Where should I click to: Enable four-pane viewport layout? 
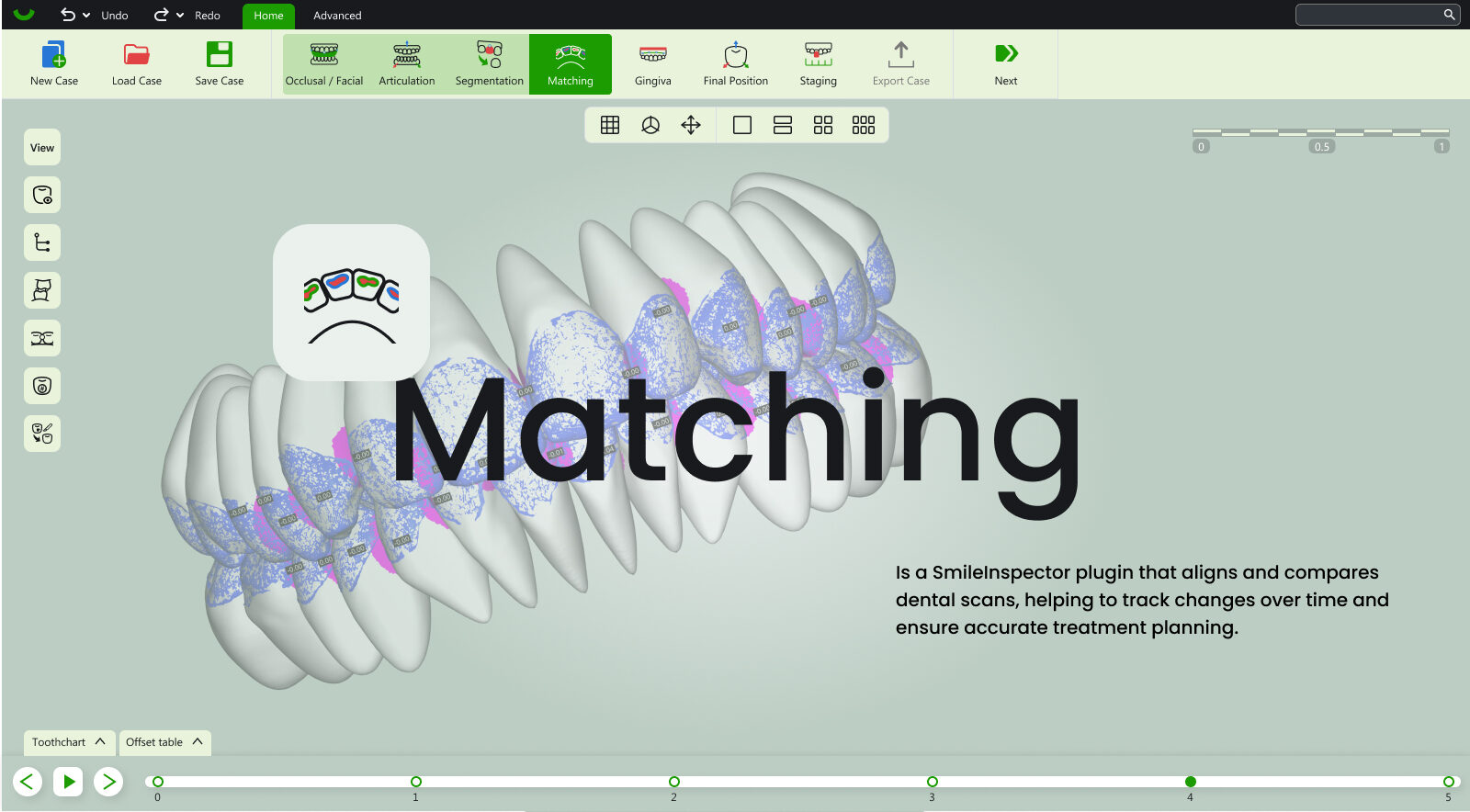tap(823, 125)
